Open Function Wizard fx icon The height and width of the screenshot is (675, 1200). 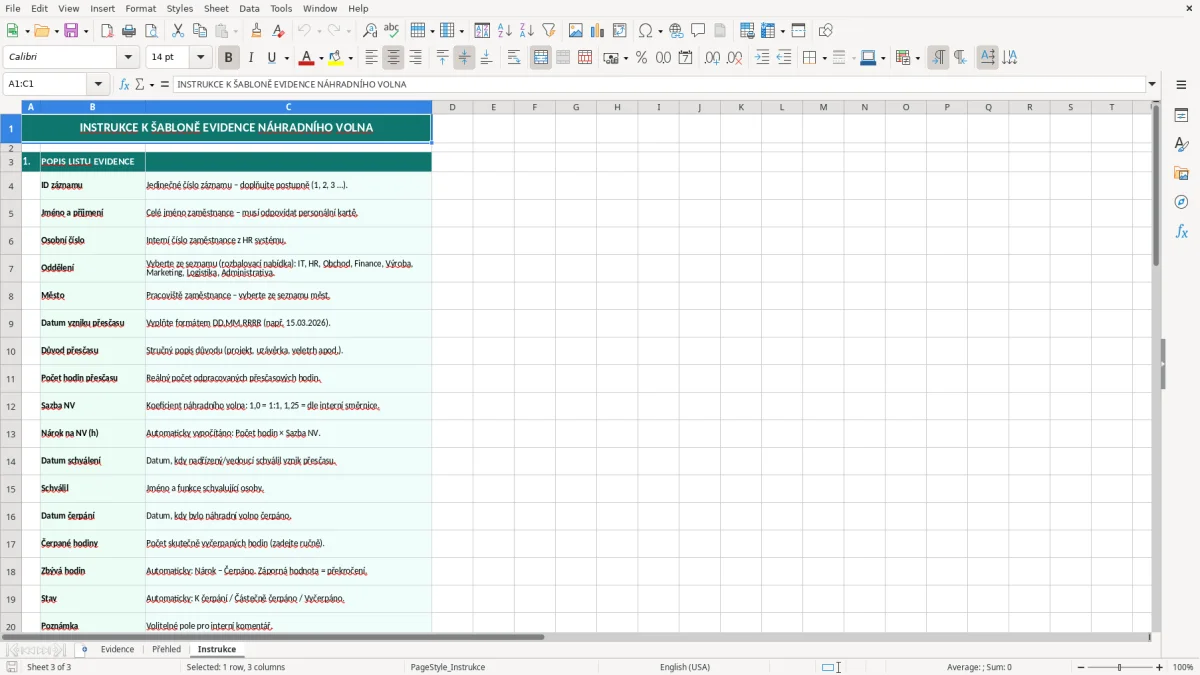pyautogui.click(x=124, y=84)
